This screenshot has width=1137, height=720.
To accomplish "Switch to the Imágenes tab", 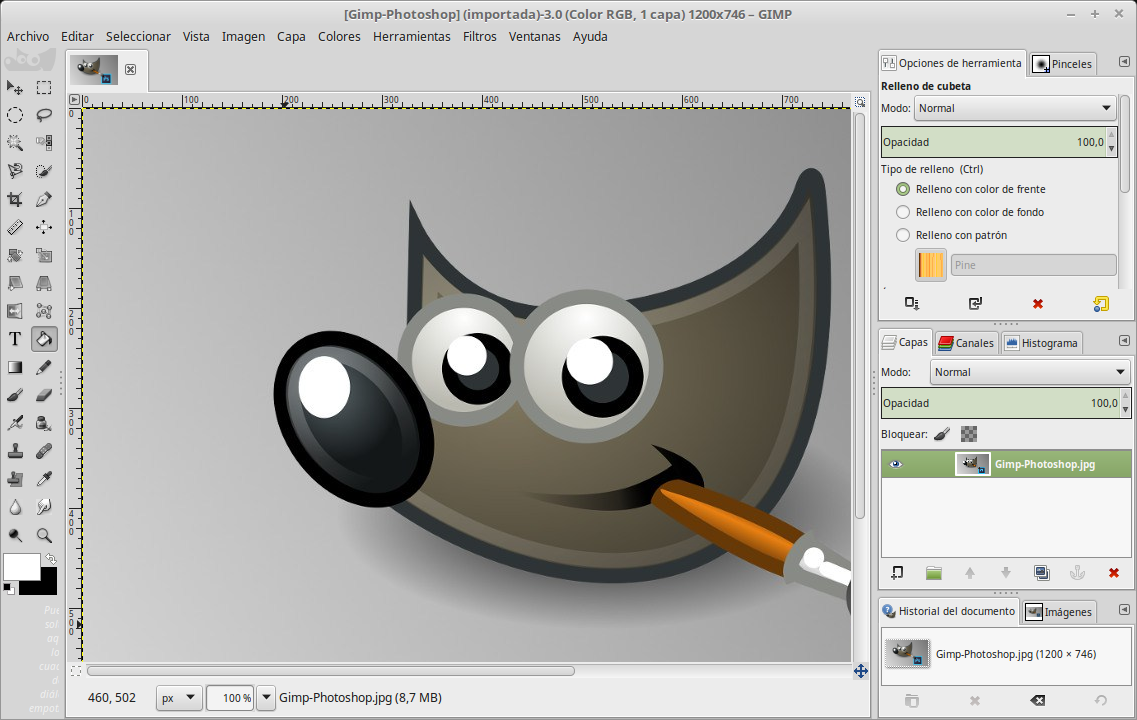I will 1059,612.
